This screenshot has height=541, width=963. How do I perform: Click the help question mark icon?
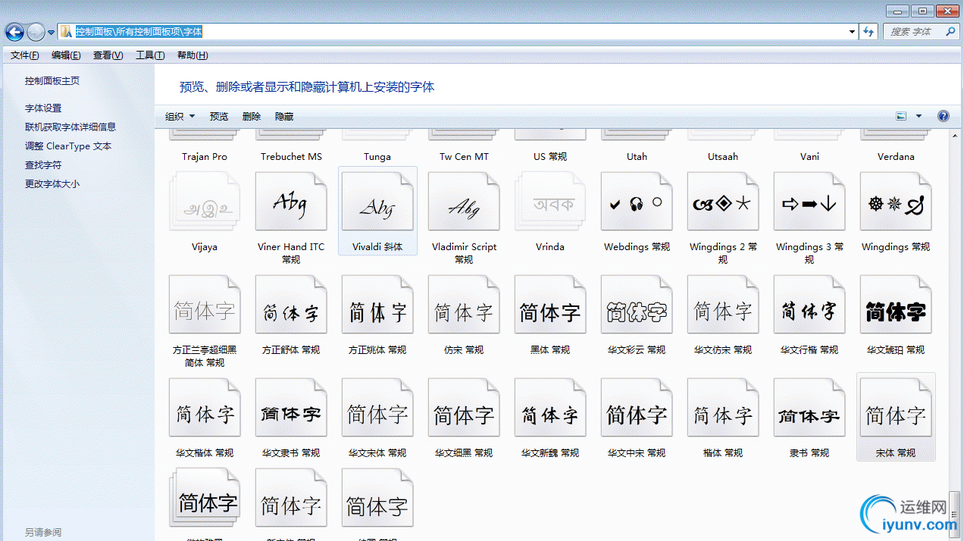click(943, 116)
